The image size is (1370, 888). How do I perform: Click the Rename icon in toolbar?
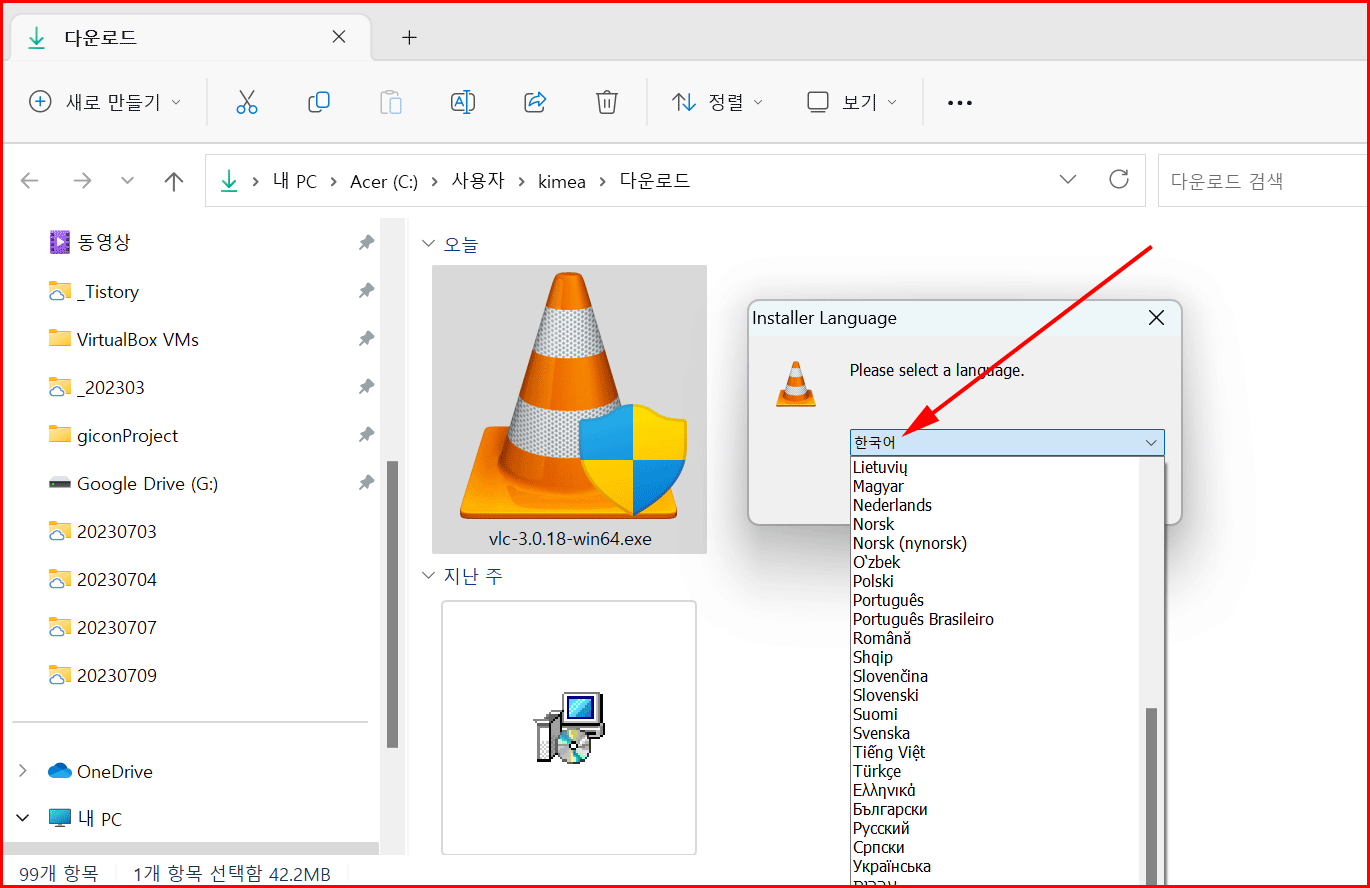tap(463, 102)
